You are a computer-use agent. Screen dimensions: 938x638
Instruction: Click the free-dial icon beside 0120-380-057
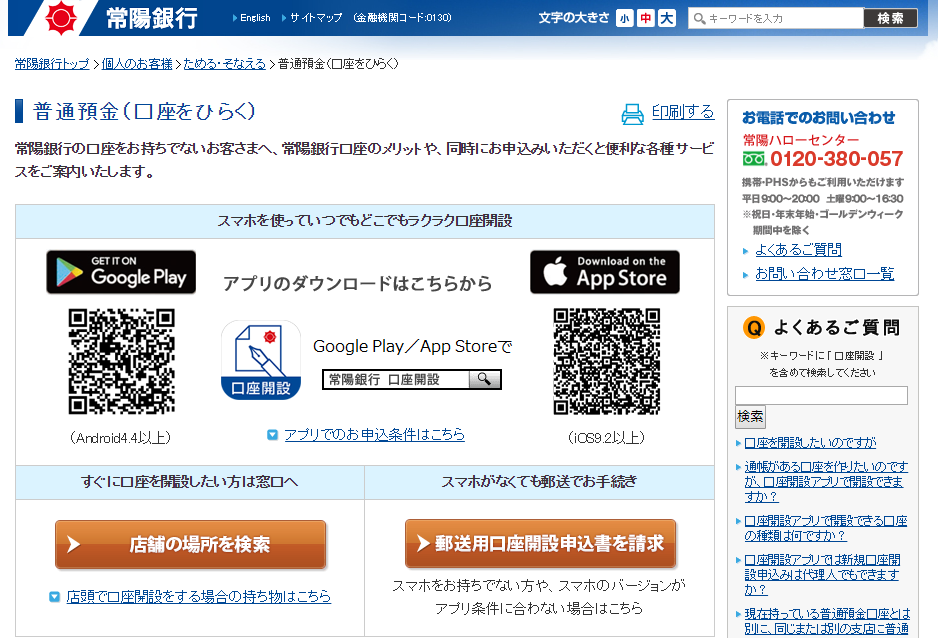click(x=754, y=159)
